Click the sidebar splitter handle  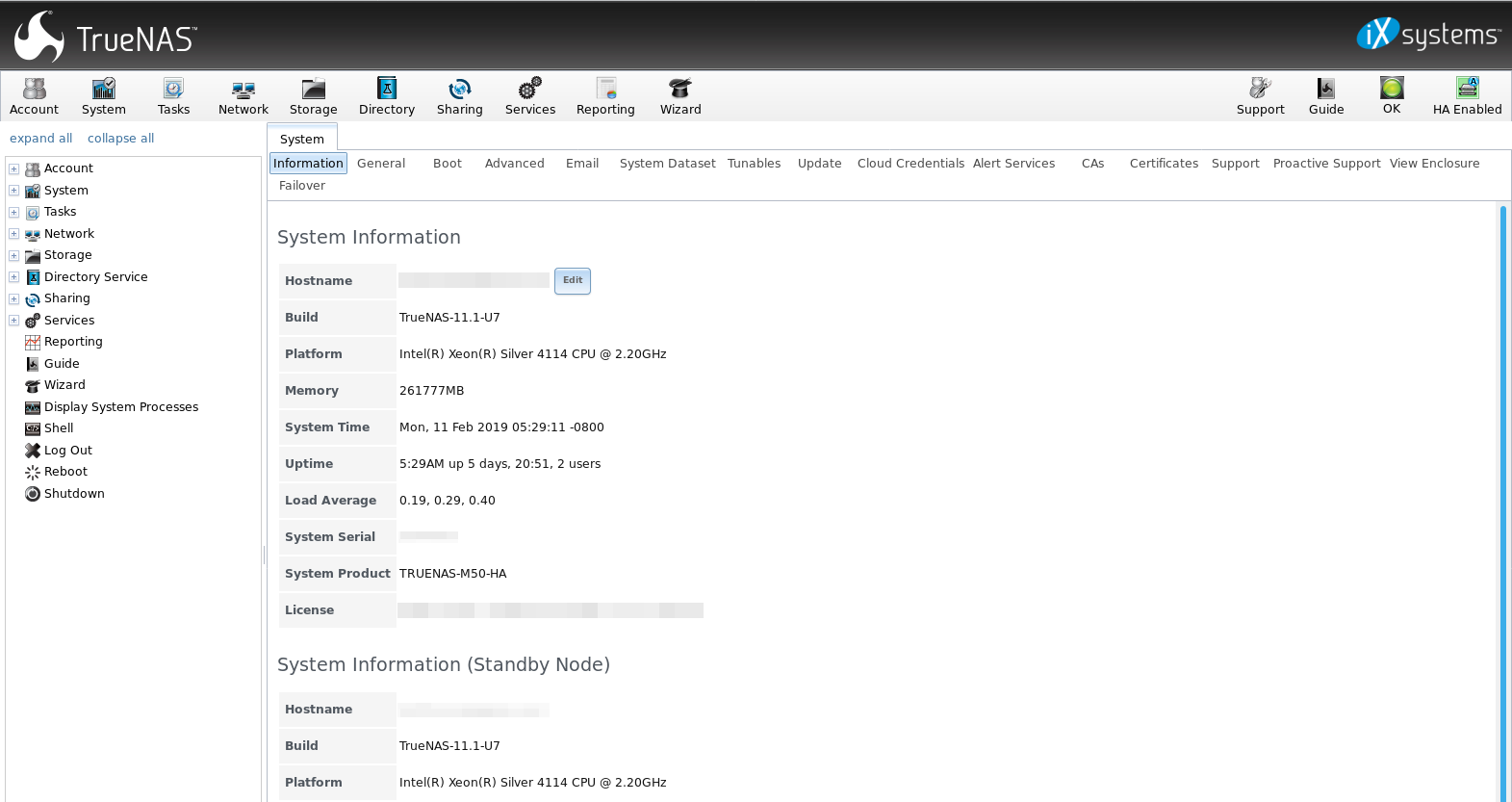(x=264, y=555)
